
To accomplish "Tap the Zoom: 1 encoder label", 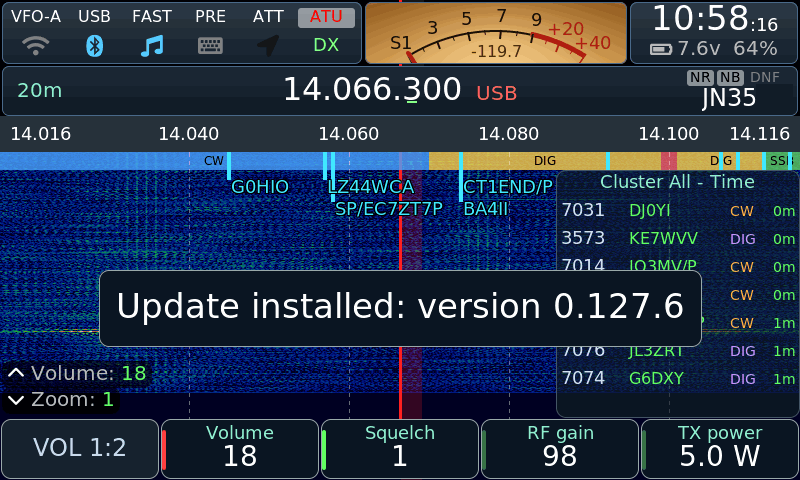I will click(x=72, y=399).
